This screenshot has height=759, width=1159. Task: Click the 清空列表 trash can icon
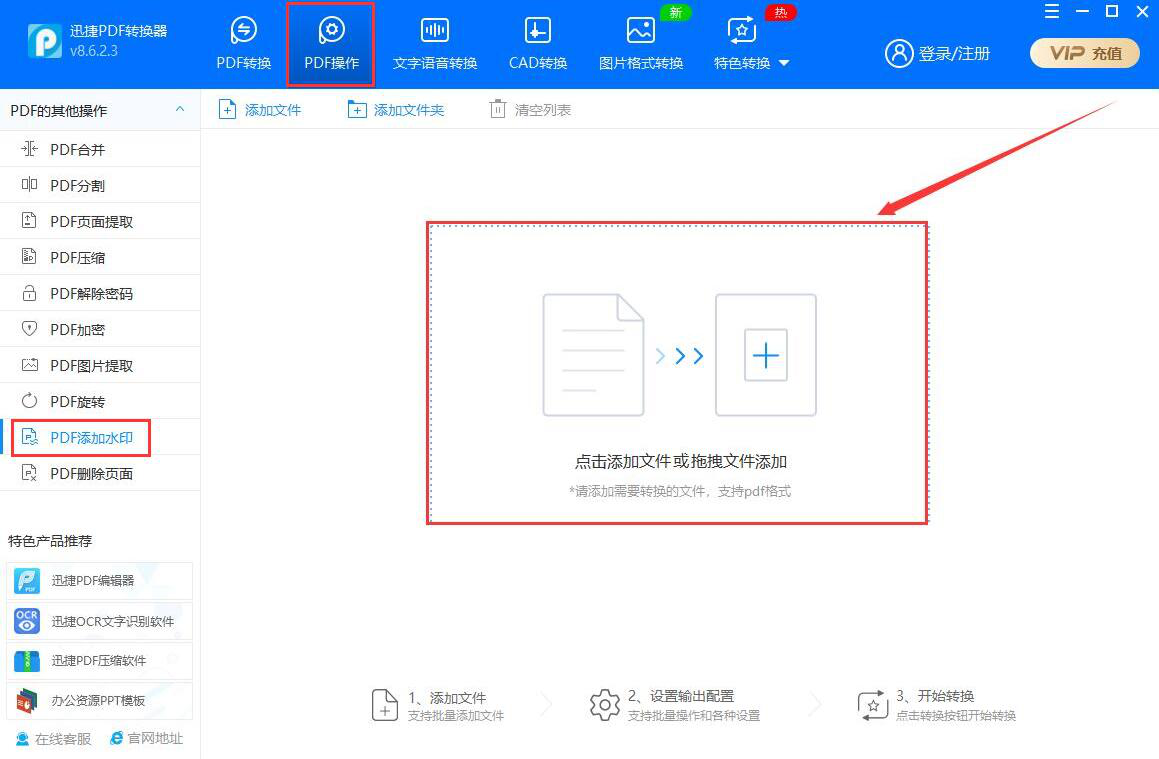tap(497, 109)
